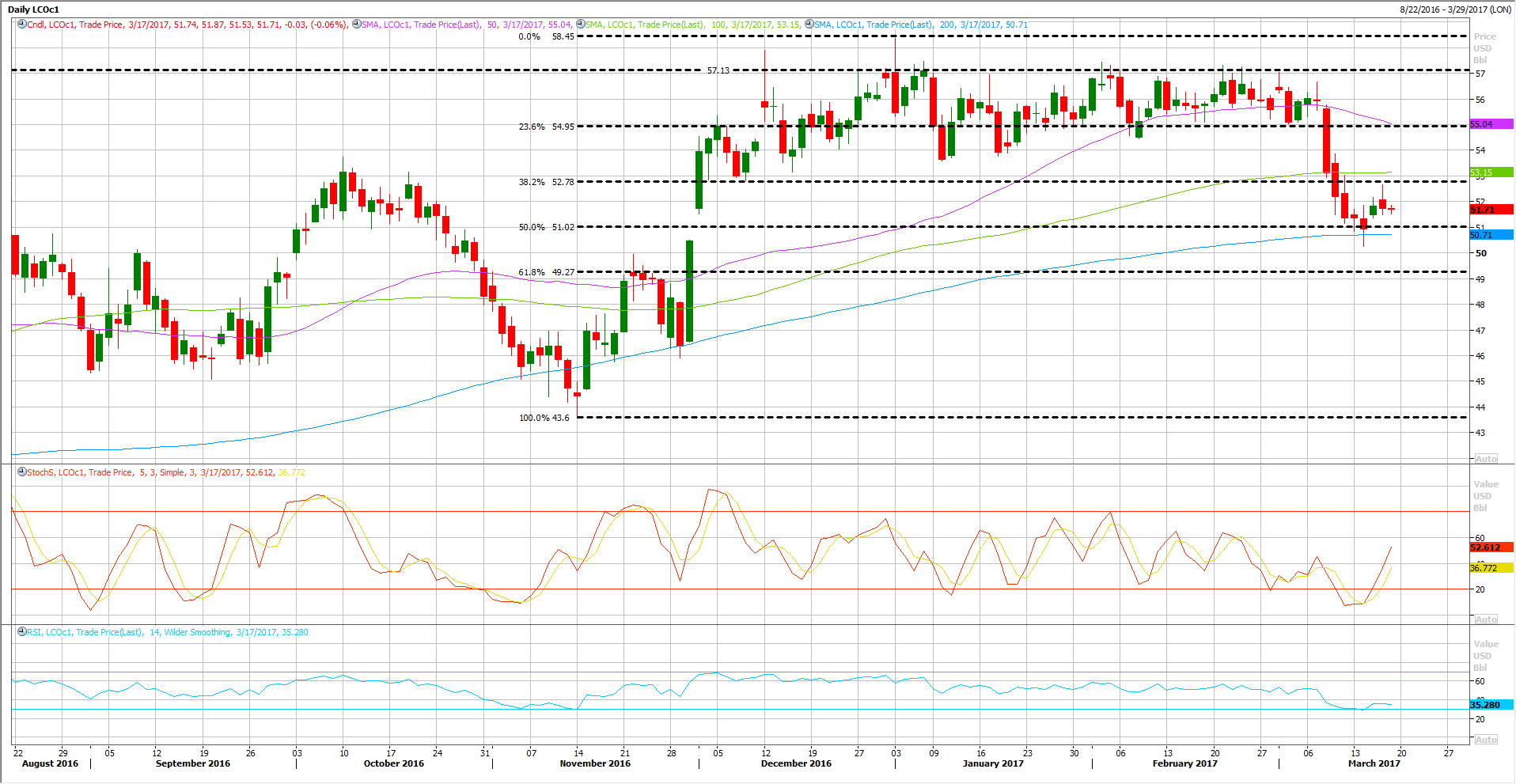
Task: Click the clock icon before the SMA 50 legend
Action: (356, 25)
